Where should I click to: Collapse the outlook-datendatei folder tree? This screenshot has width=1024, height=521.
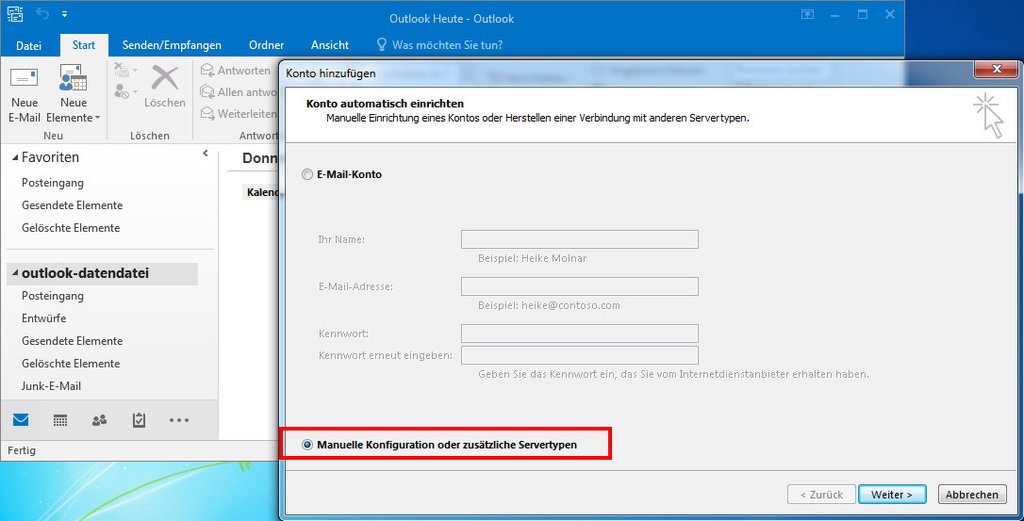pyautogui.click(x=15, y=274)
